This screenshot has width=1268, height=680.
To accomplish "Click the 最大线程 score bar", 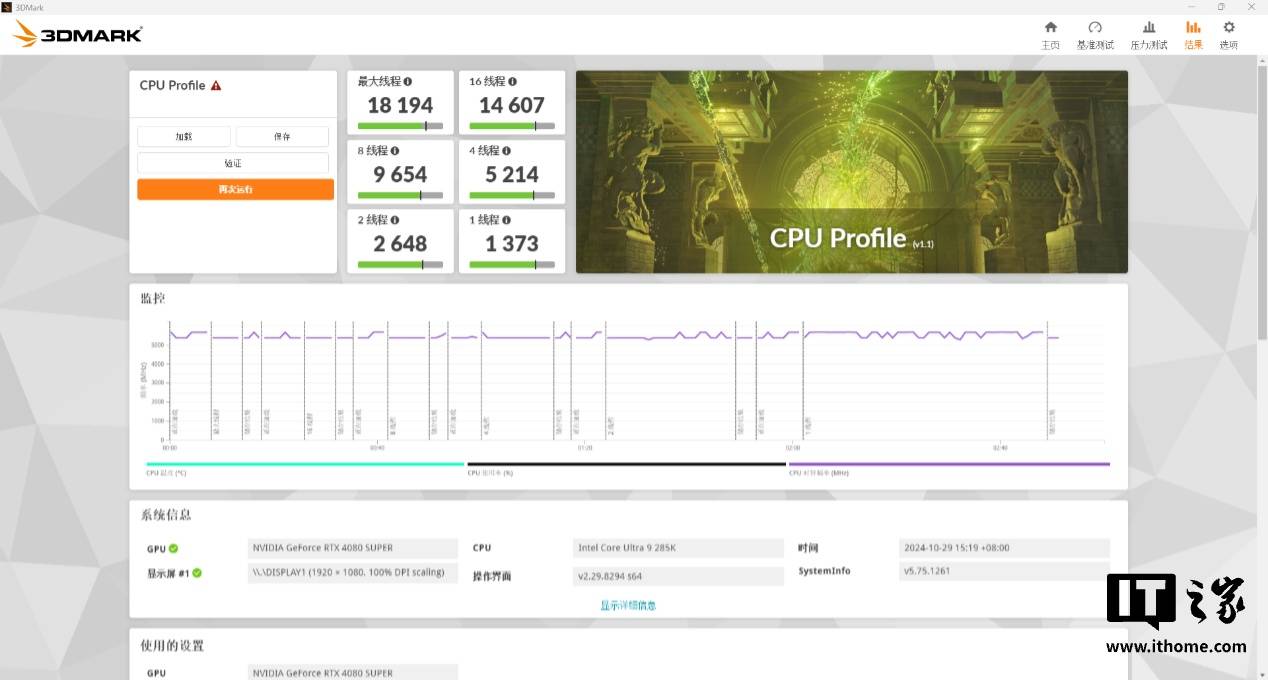I will 400,126.
